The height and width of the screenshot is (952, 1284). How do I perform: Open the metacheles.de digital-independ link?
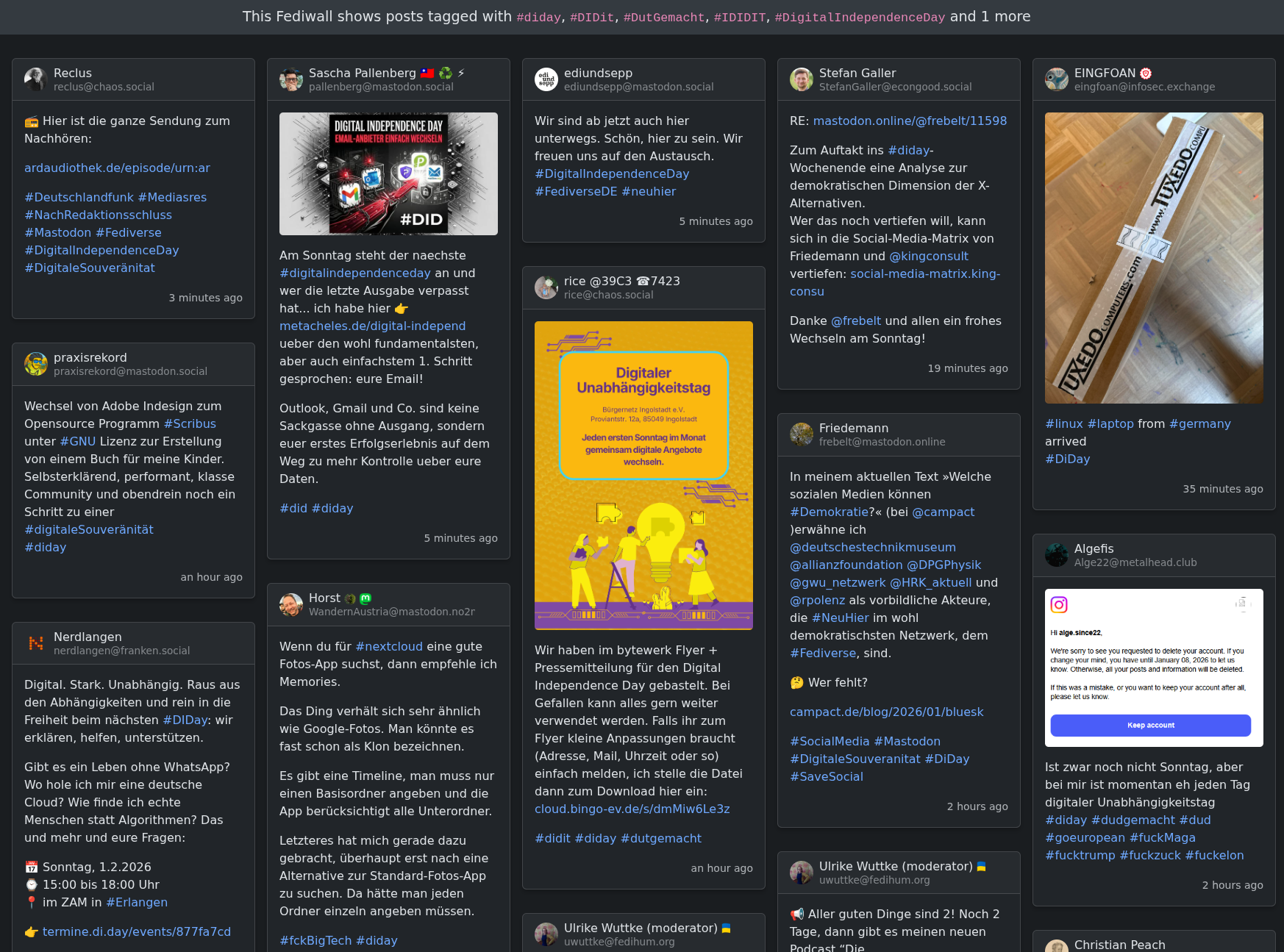(372, 326)
